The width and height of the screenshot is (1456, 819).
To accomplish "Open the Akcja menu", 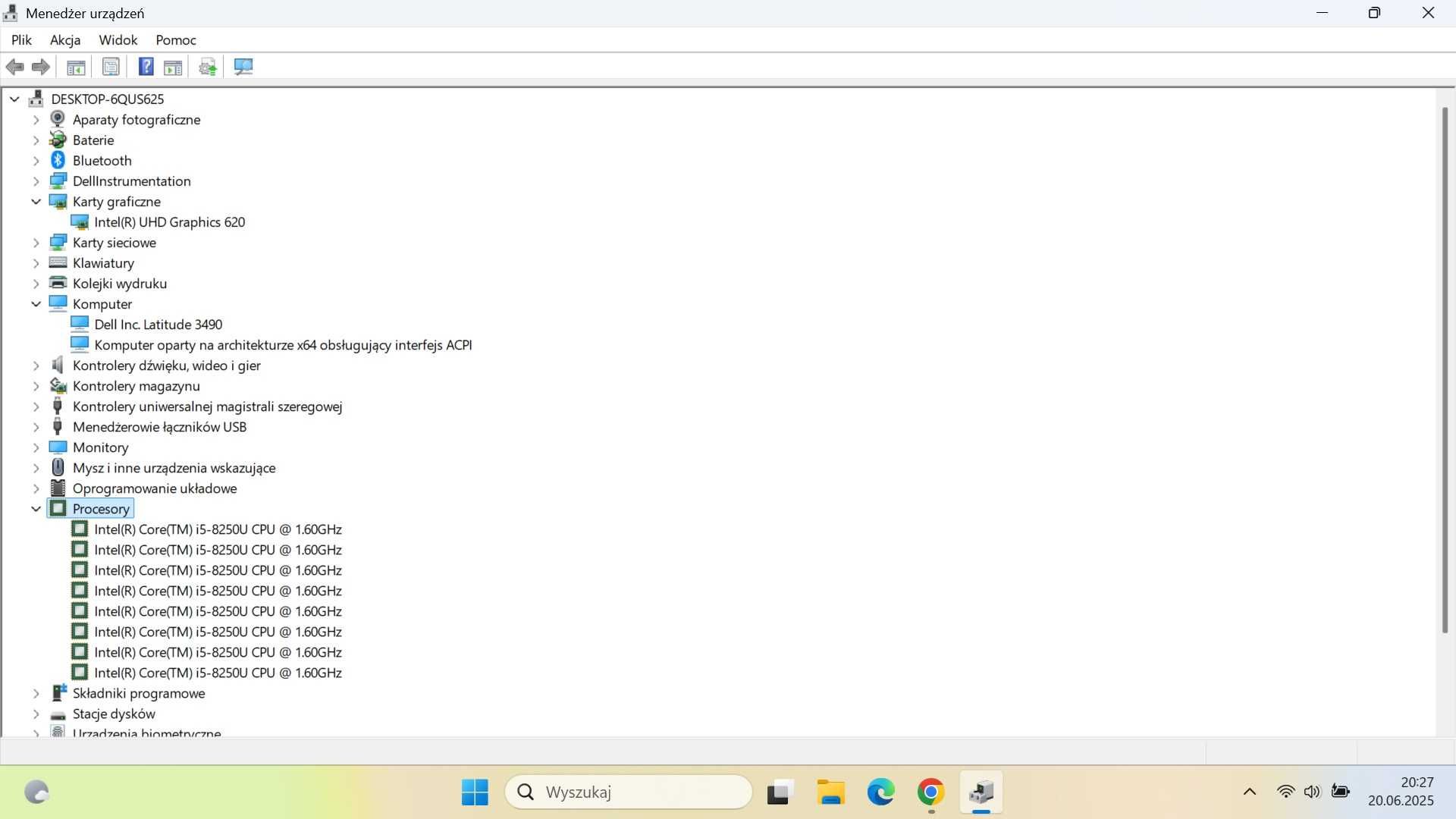I will [x=65, y=39].
